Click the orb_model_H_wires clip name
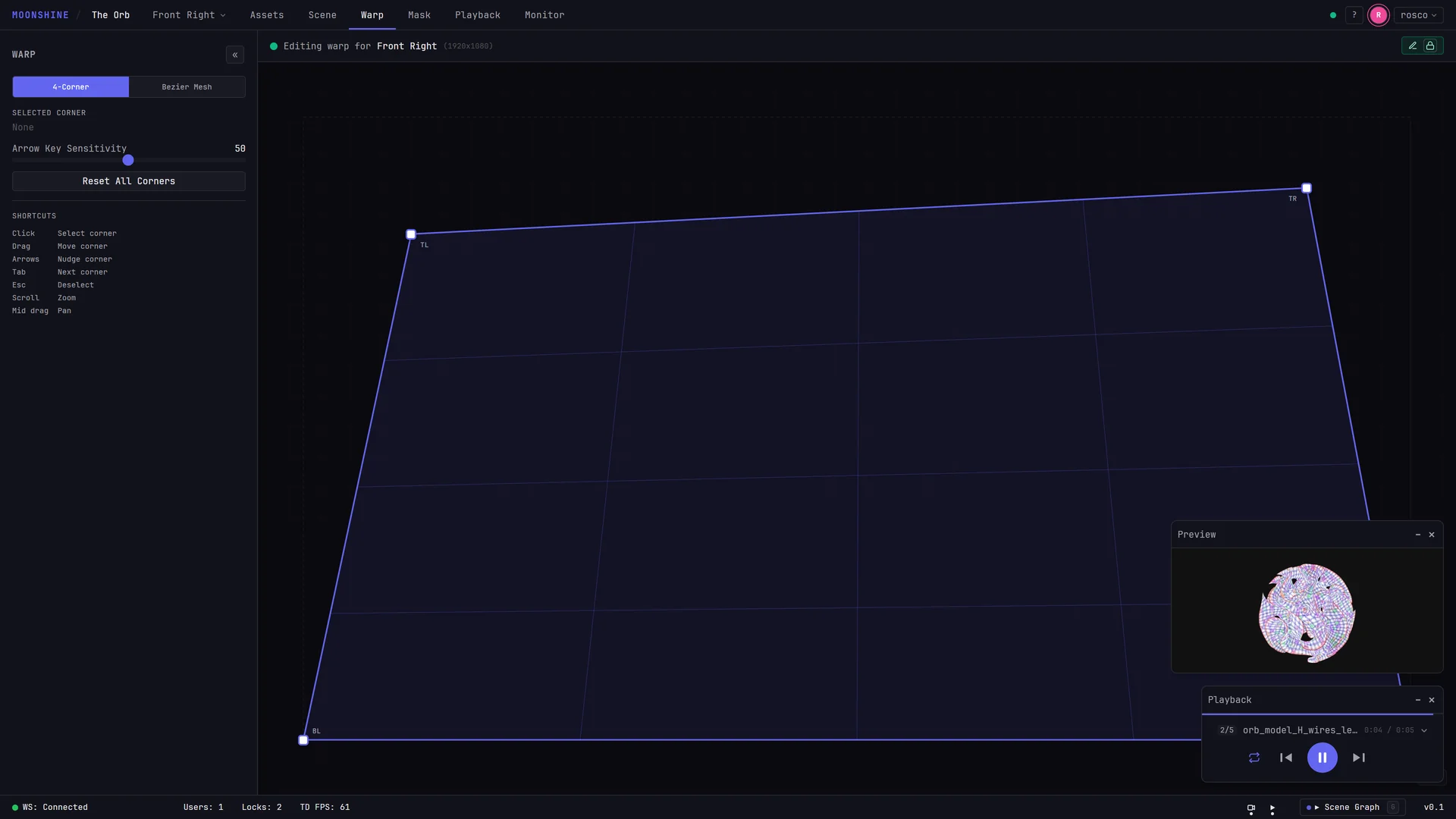Screen dimensions: 1456x819 tap(1300, 730)
